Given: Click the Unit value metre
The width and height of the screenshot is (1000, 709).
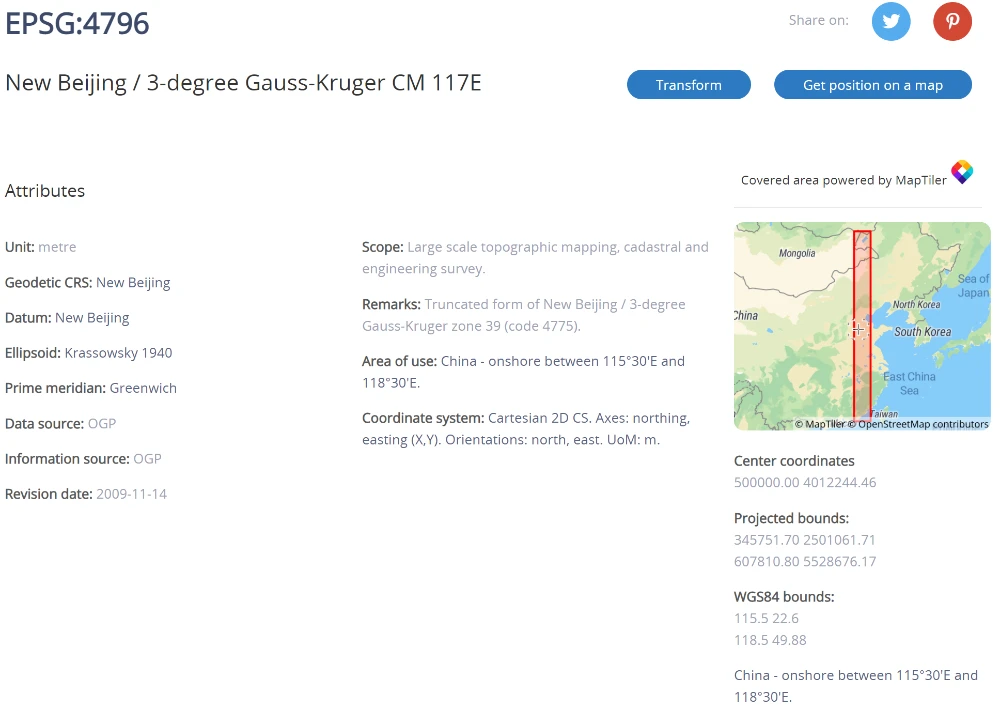Looking at the screenshot, I should [x=57, y=247].
